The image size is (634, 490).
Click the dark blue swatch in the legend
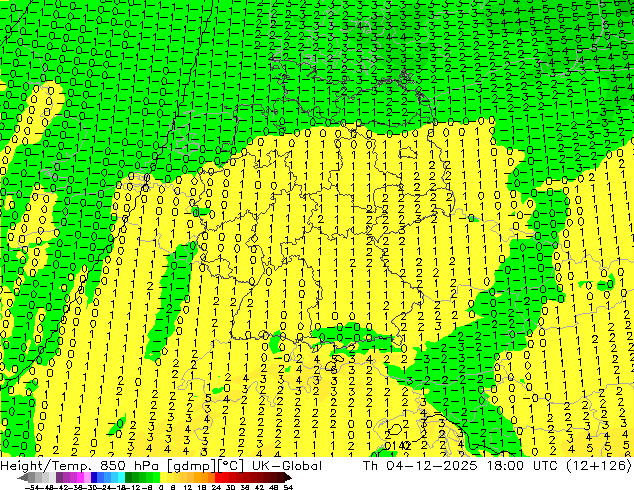(x=94, y=477)
